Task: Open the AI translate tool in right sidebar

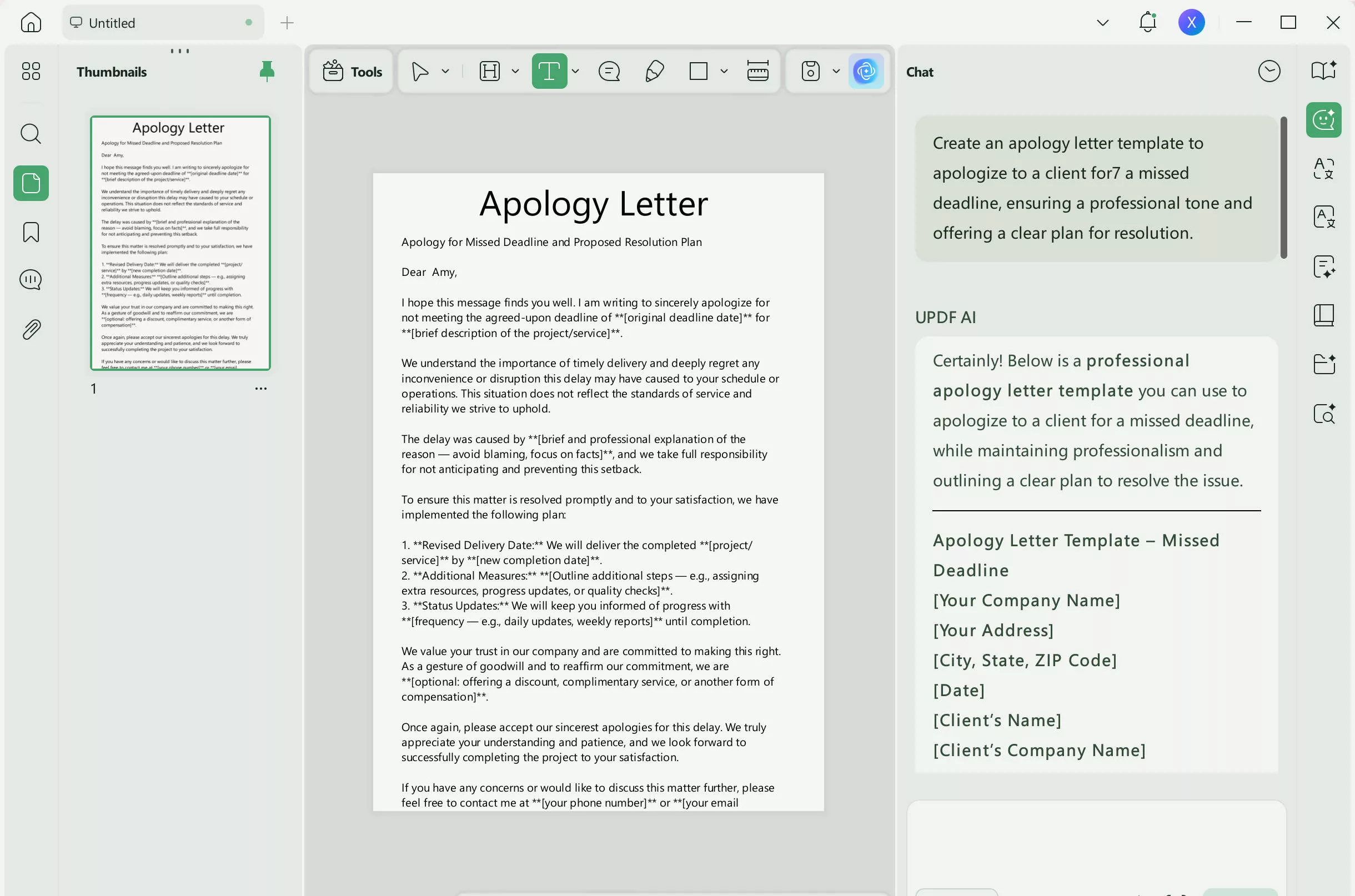Action: [x=1324, y=168]
